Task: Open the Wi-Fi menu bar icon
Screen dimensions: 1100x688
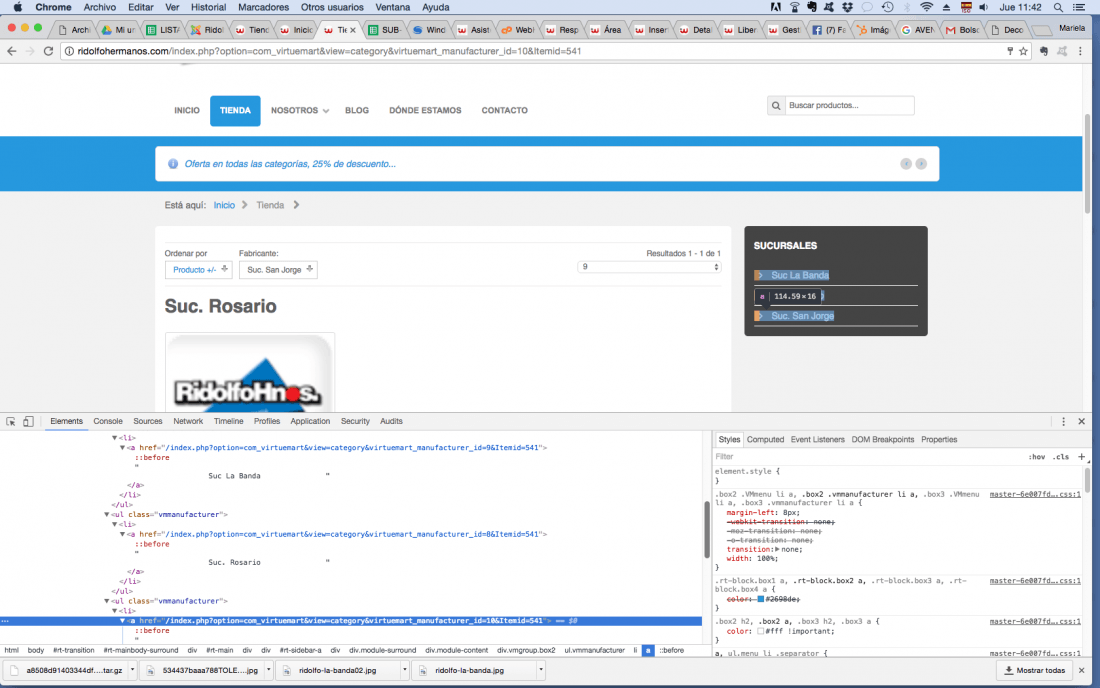Action: click(x=927, y=8)
